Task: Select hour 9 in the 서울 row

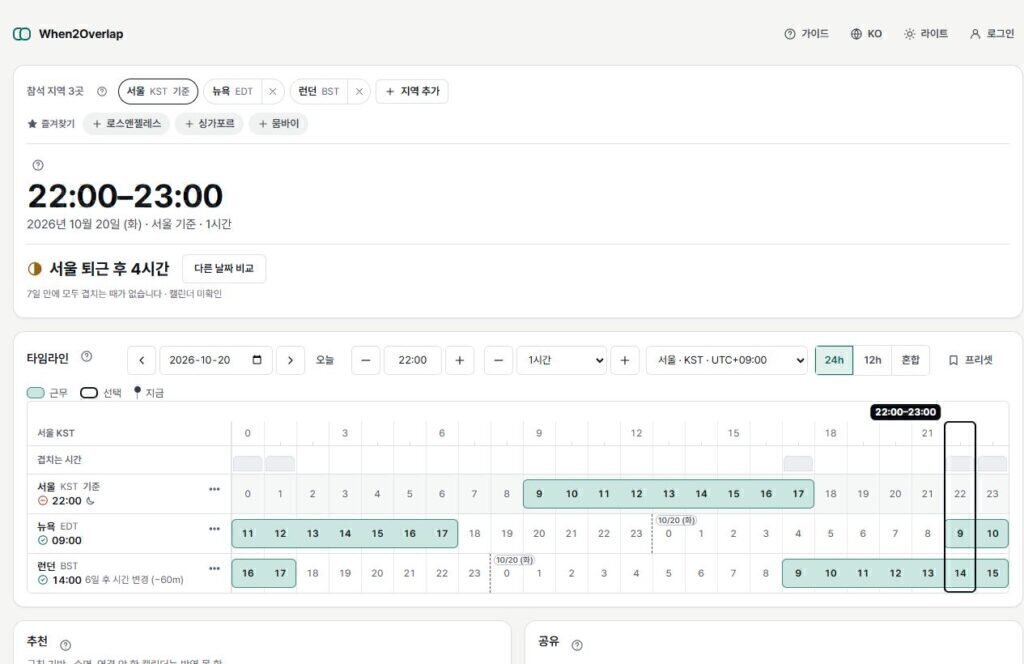Action: [x=539, y=494]
